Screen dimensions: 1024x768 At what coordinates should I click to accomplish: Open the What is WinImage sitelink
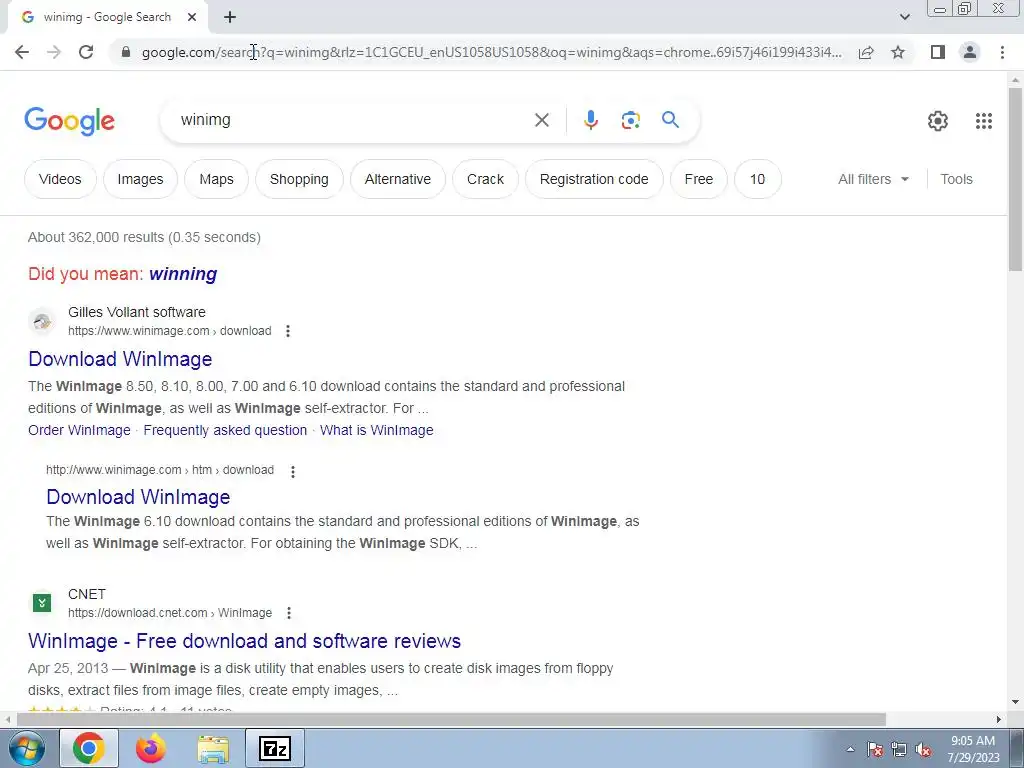click(x=377, y=430)
